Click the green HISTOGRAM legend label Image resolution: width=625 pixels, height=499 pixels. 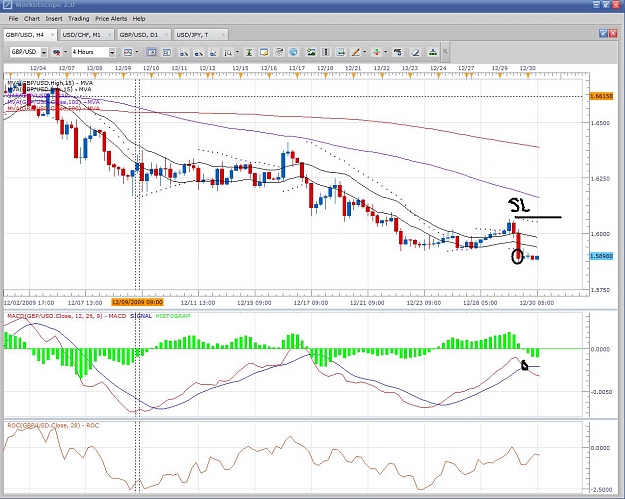coord(173,316)
